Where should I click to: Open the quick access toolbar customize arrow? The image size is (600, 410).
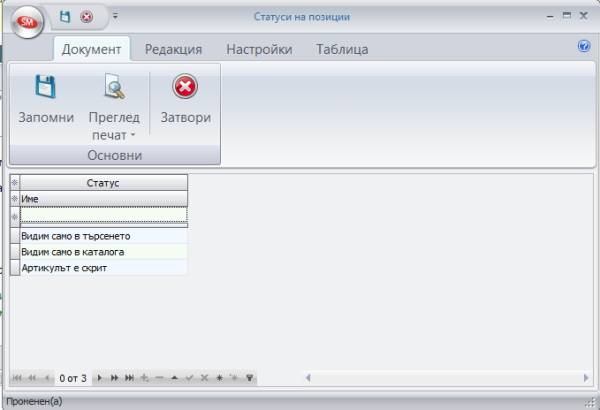point(115,16)
